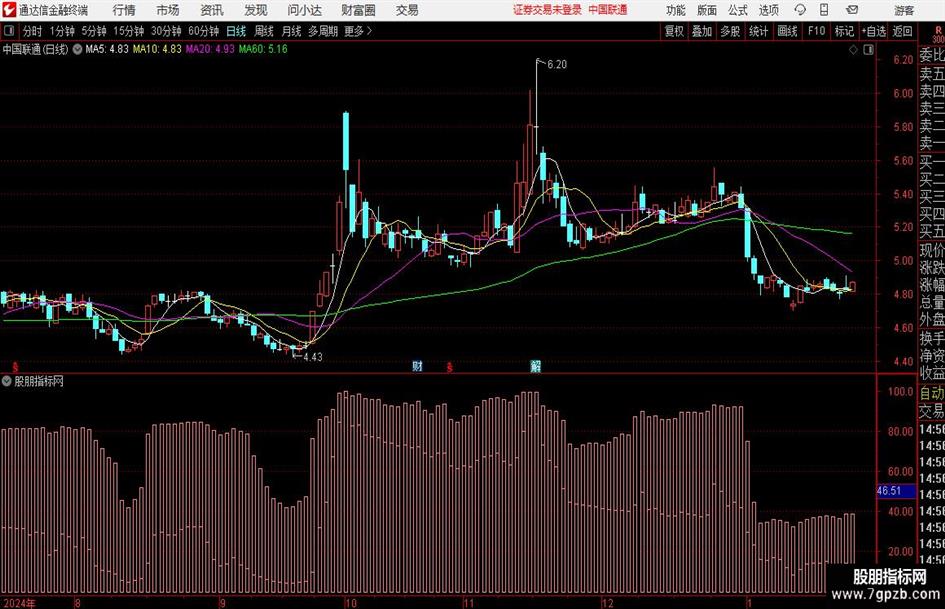Select the 月线 monthly period
Image resolution: width=945 pixels, height=609 pixels.
291,31
